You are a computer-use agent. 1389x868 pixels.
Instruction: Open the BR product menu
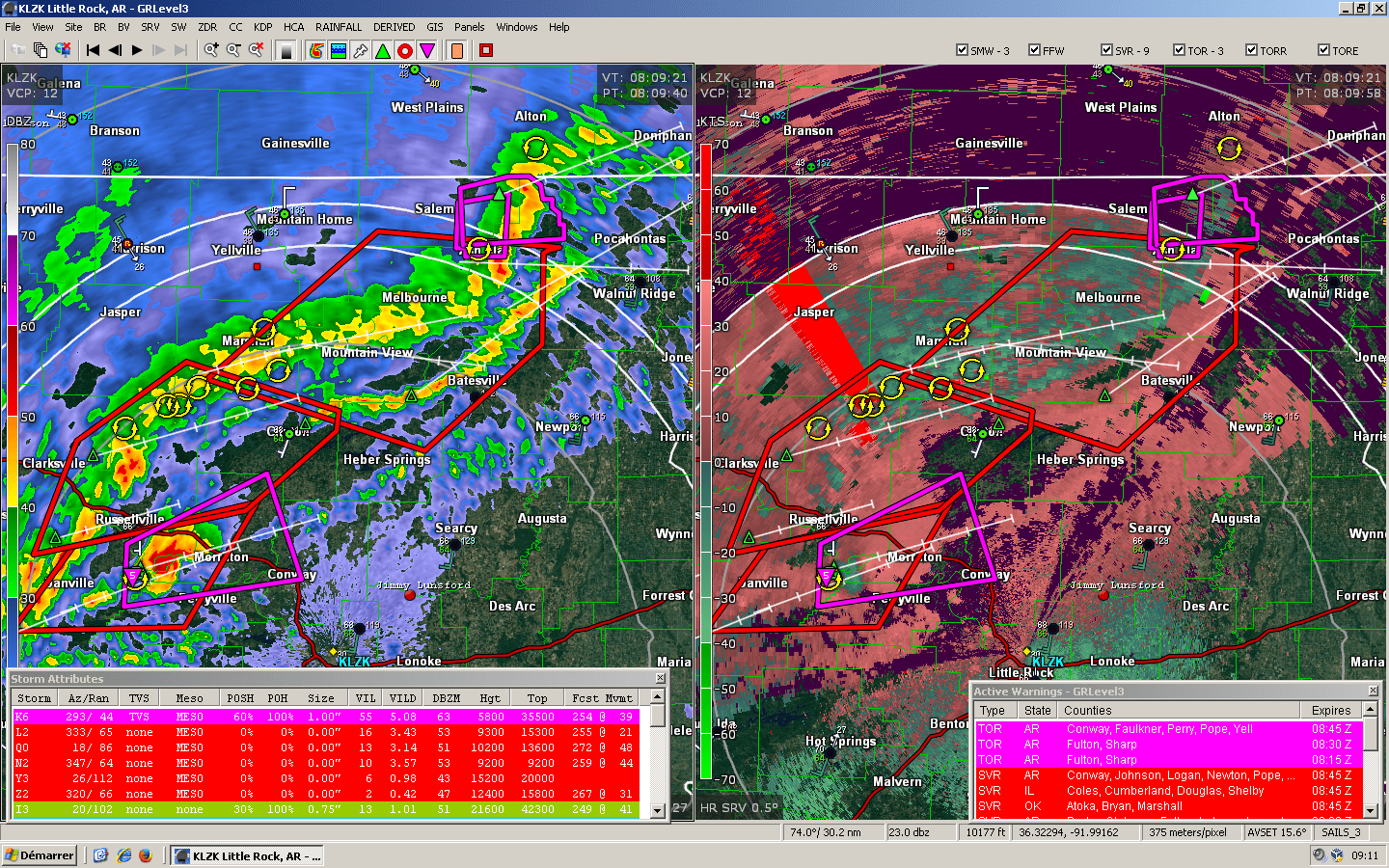pos(100,27)
